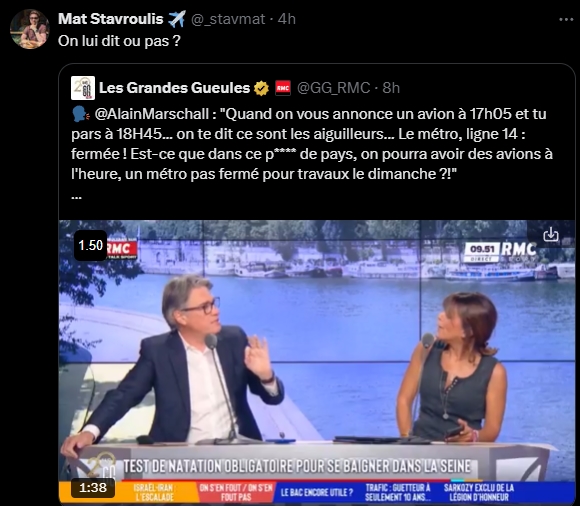
Task: Click the 8h quoted tweet timestamp
Action: pyautogui.click(x=391, y=88)
